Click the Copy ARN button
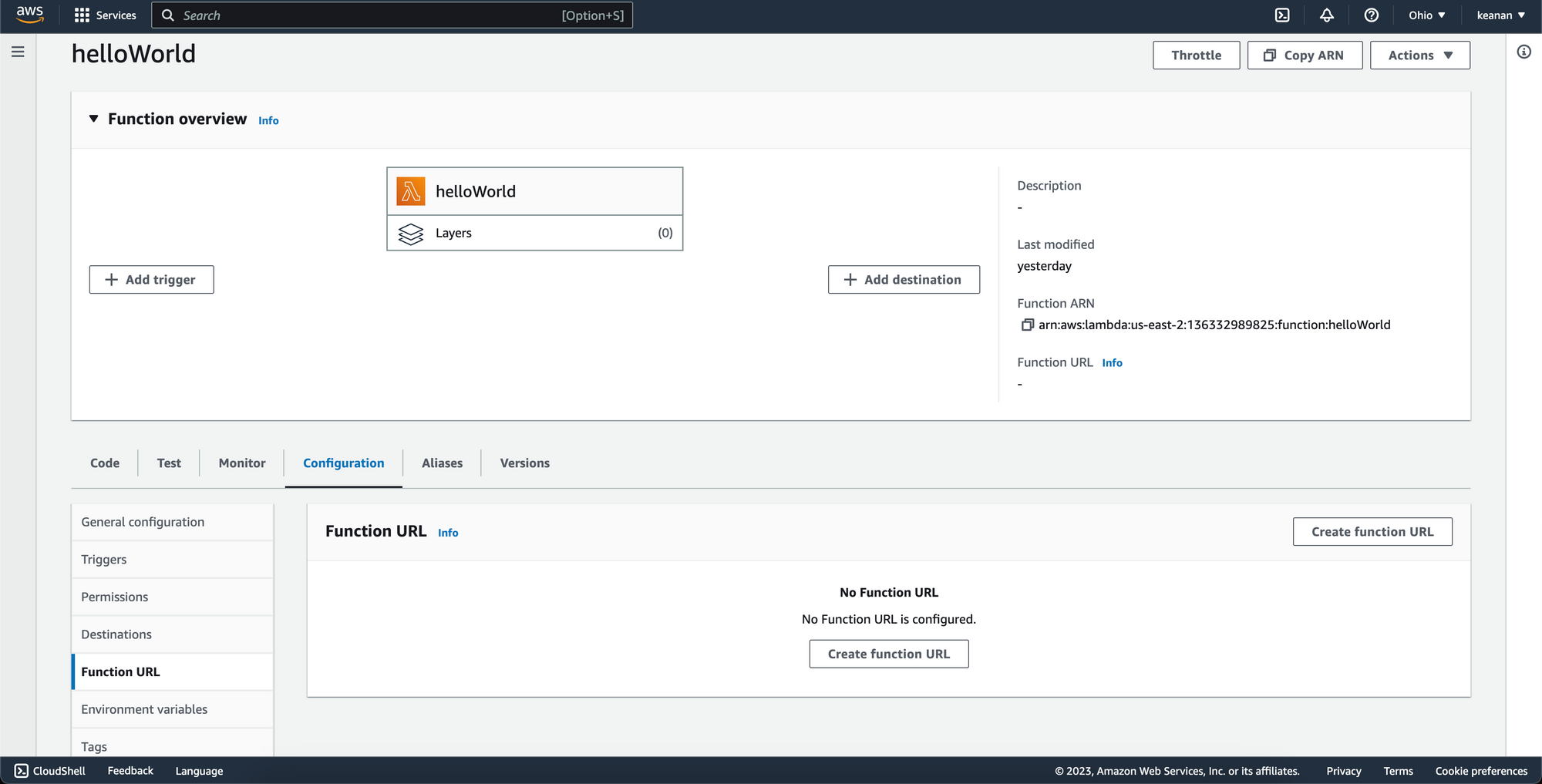 [x=1305, y=55]
